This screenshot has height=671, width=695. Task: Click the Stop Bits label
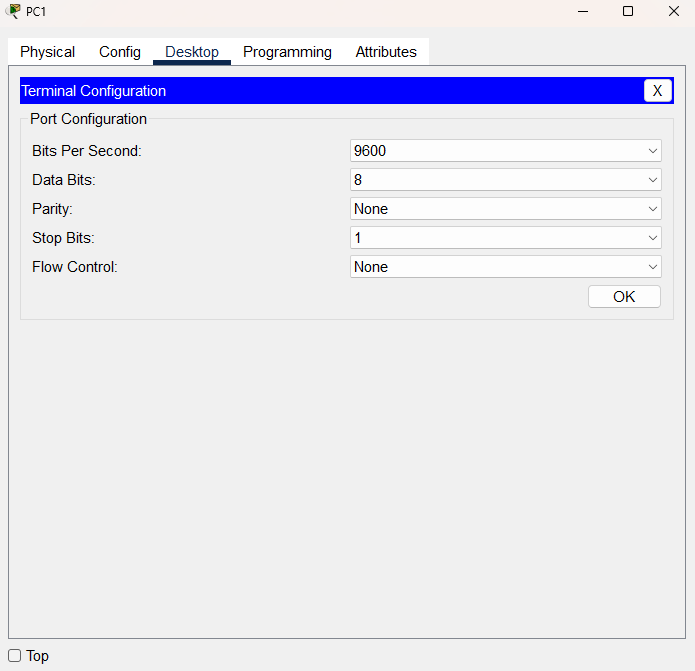pos(63,238)
